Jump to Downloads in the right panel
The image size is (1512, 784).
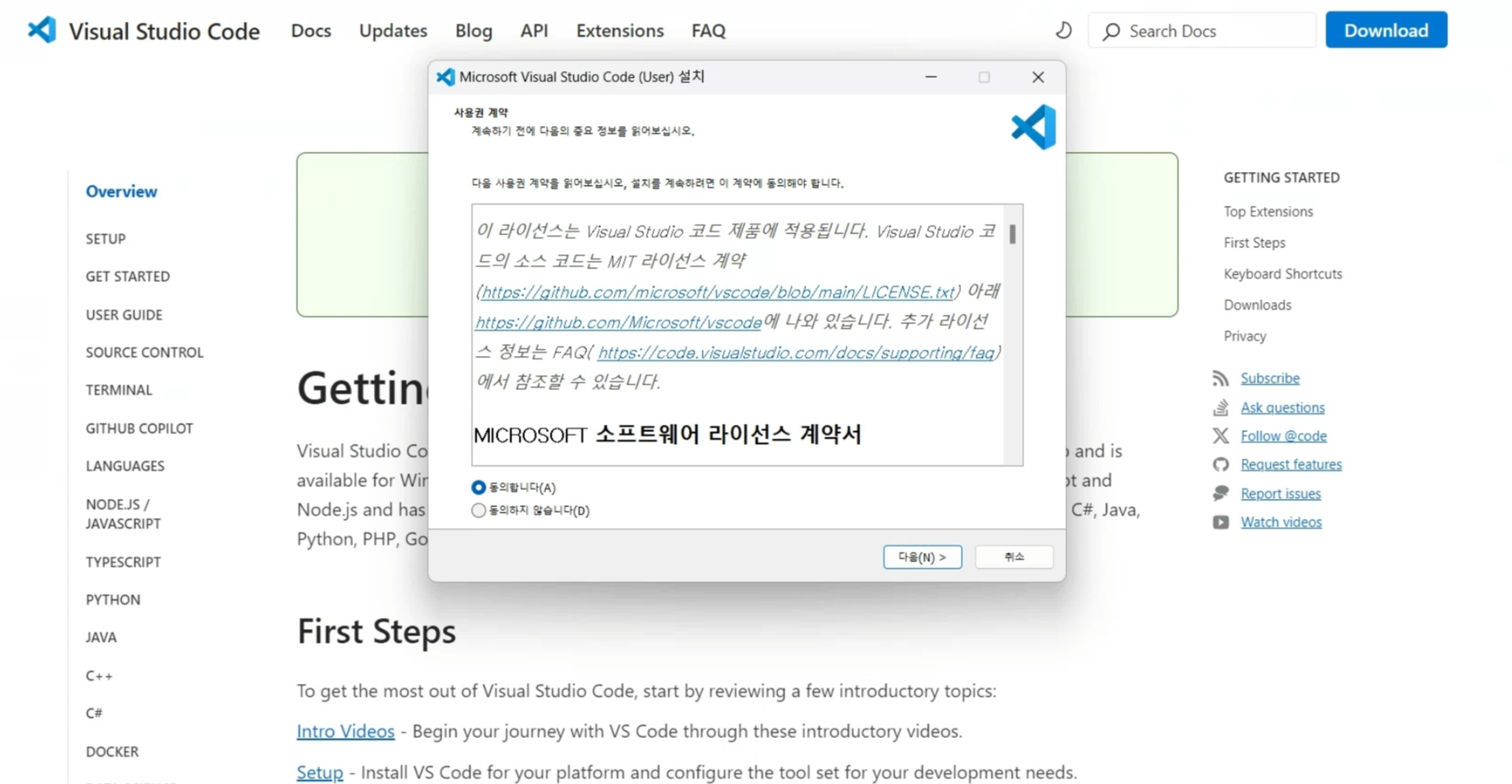1258,305
